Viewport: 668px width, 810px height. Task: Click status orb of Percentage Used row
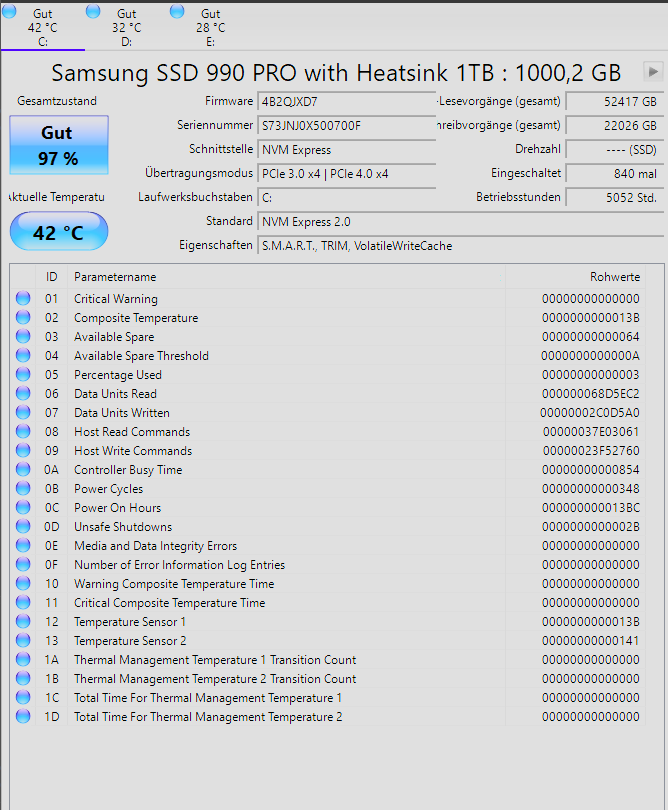23,374
